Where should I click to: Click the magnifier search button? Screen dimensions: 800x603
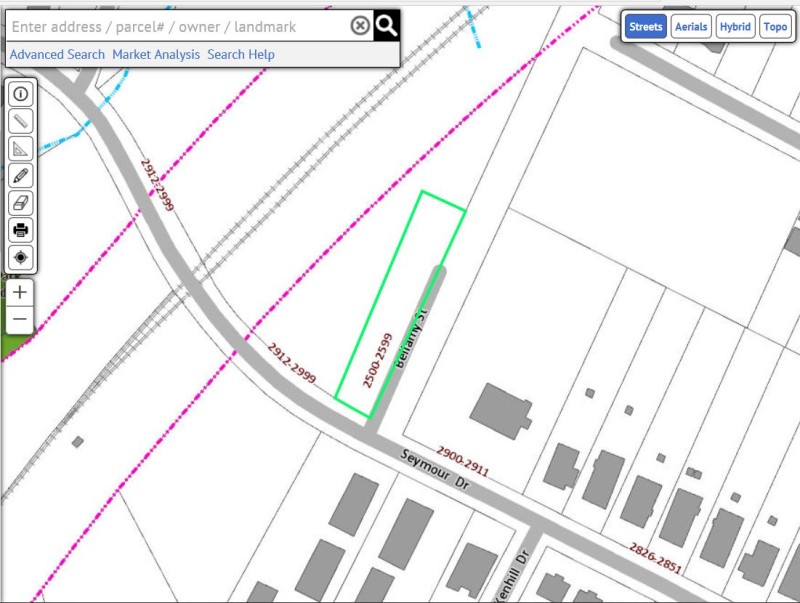coord(387,26)
